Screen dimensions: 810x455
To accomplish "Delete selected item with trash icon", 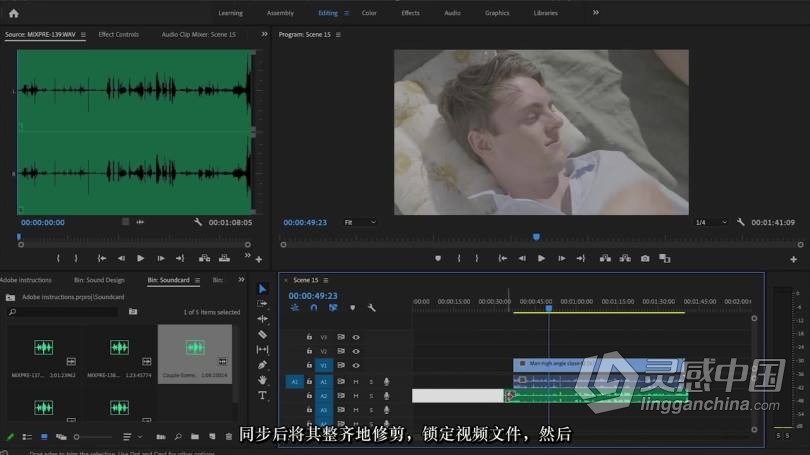I will (228, 437).
